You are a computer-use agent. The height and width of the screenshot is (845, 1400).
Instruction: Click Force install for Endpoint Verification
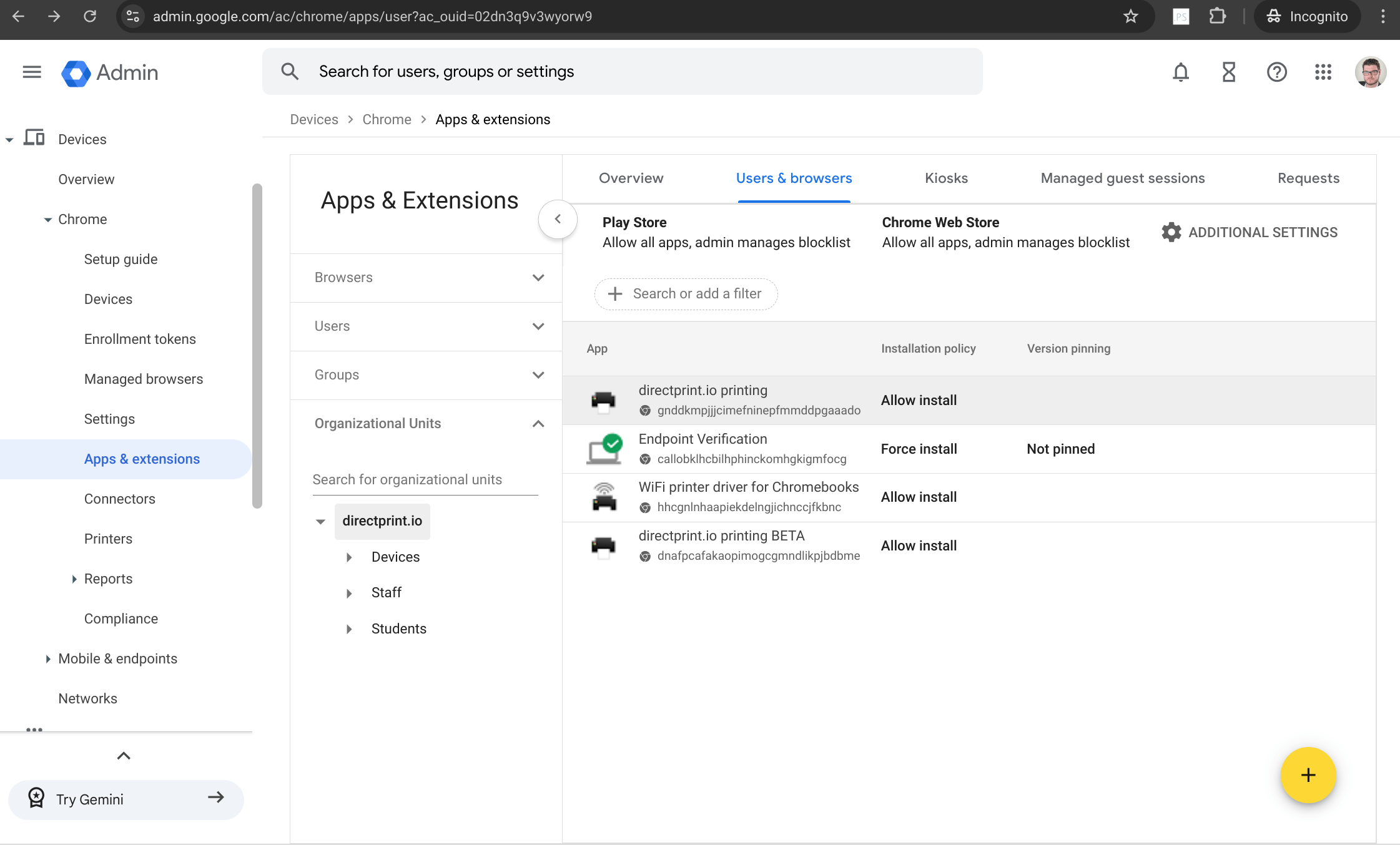click(x=919, y=449)
